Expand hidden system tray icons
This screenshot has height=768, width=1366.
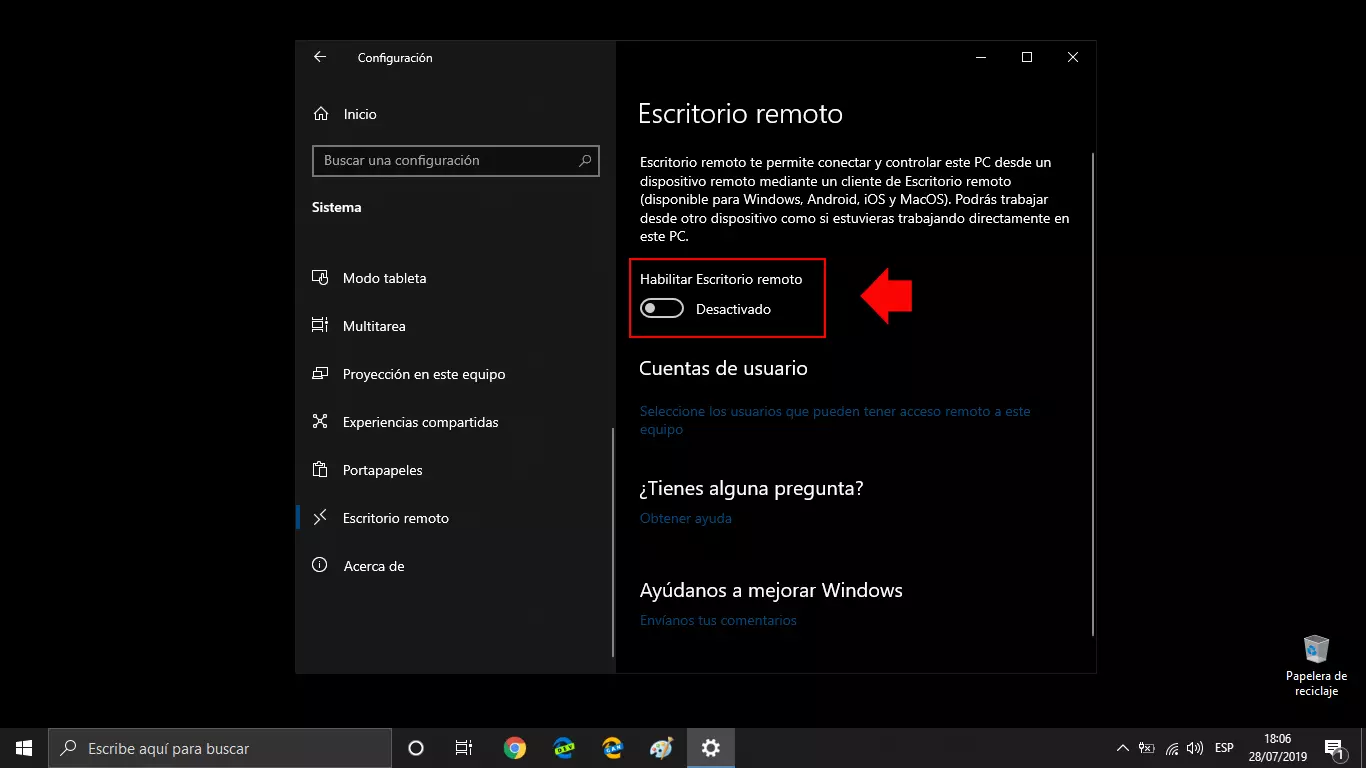click(1122, 748)
